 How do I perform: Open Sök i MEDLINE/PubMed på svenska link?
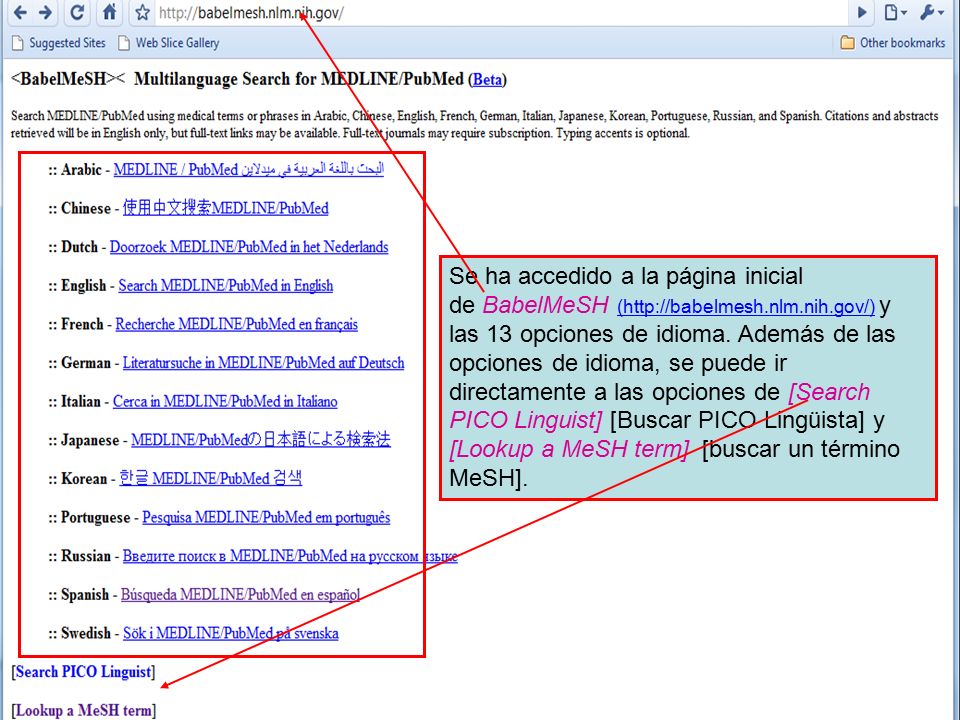(230, 633)
